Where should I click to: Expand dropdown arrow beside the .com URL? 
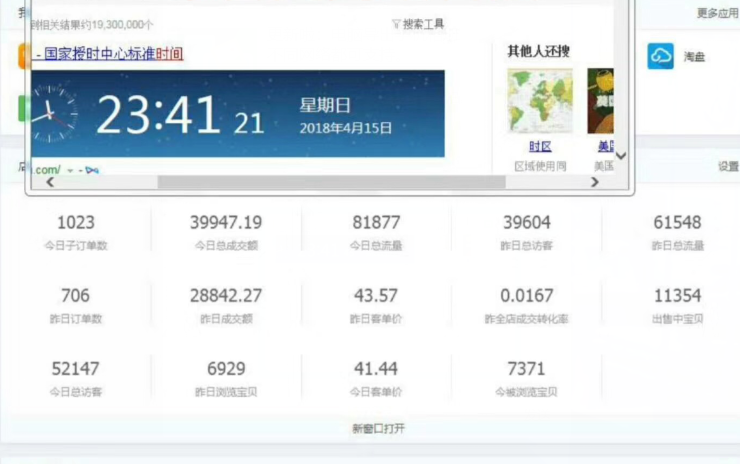click(x=71, y=171)
